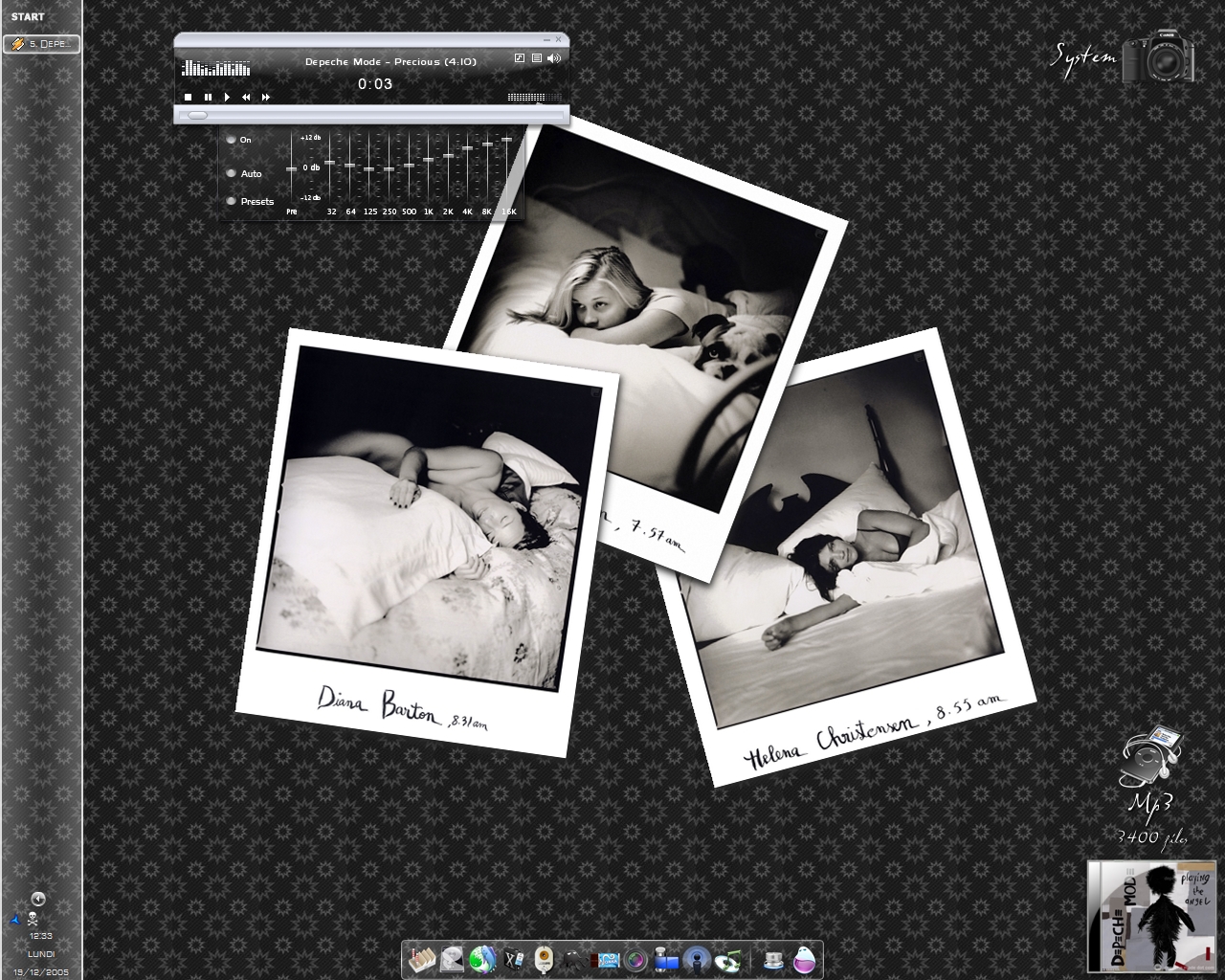The height and width of the screenshot is (980, 1225).
Task: Close the music player window
Action: pyautogui.click(x=559, y=39)
